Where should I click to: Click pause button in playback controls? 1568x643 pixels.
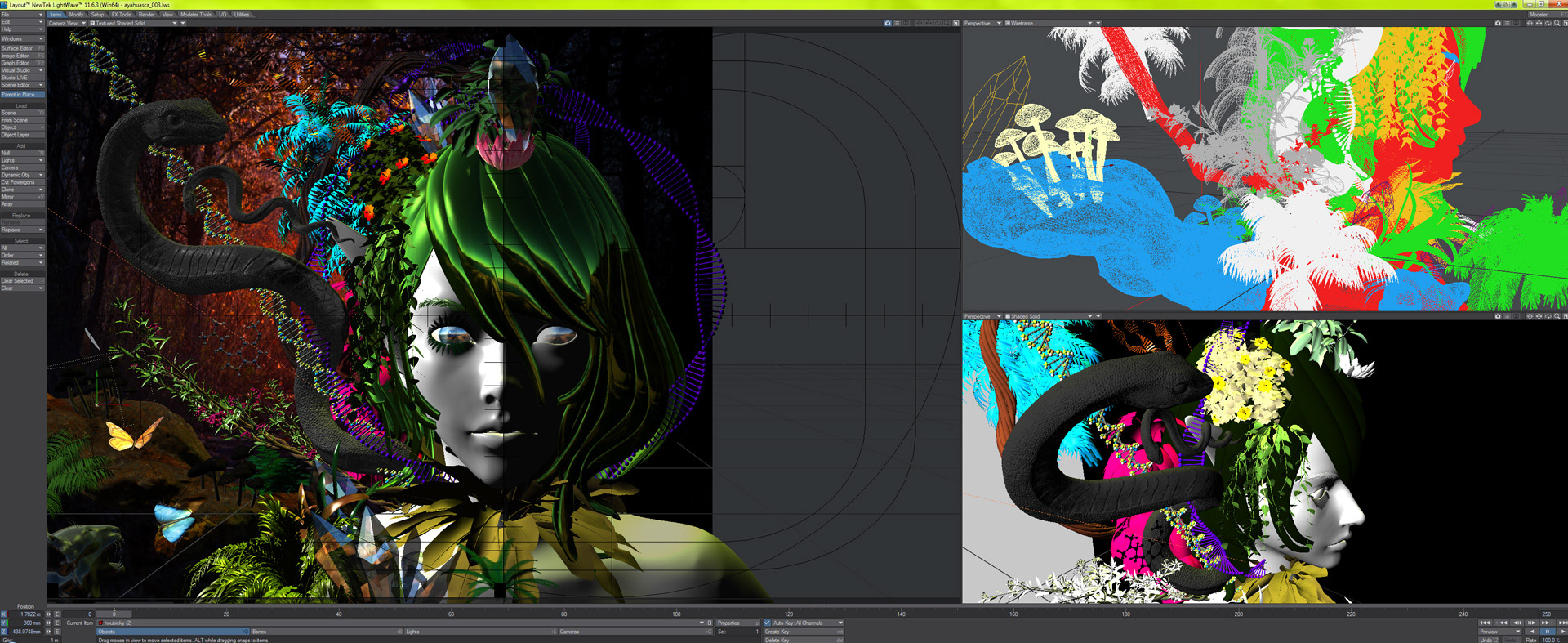point(1548,632)
